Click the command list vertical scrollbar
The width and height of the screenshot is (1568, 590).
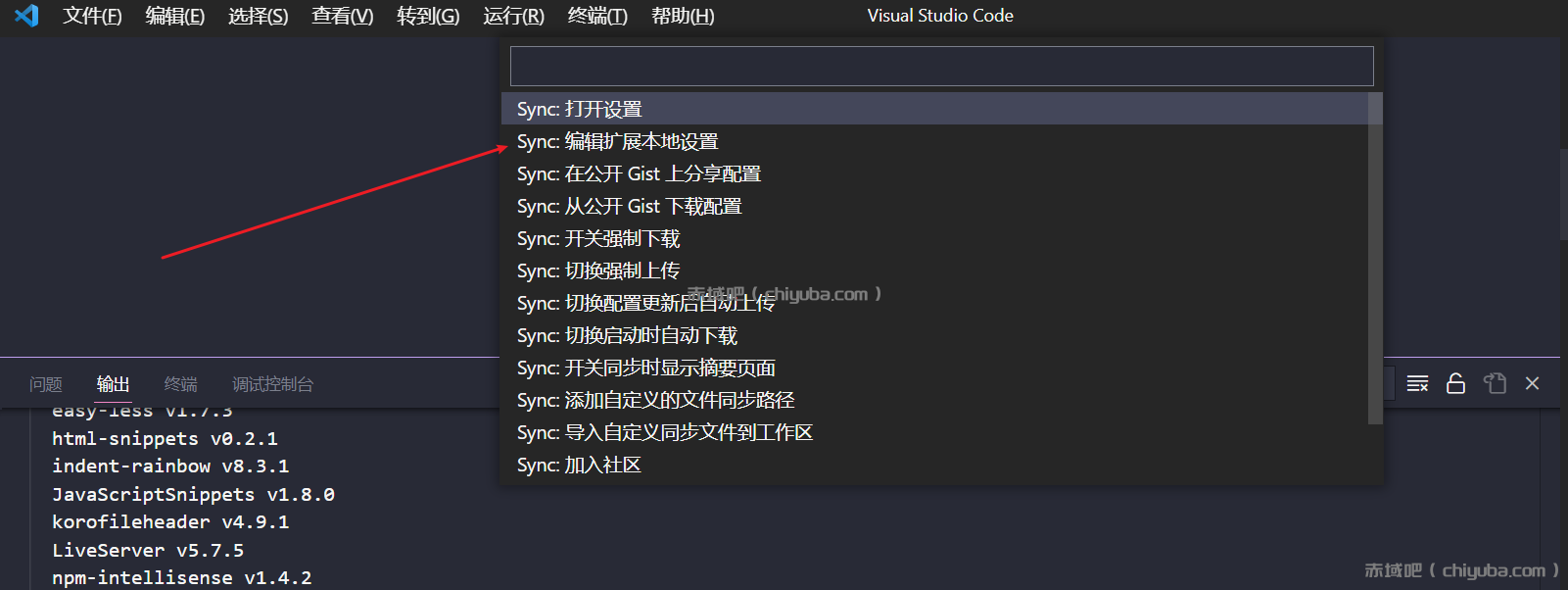(x=1375, y=258)
